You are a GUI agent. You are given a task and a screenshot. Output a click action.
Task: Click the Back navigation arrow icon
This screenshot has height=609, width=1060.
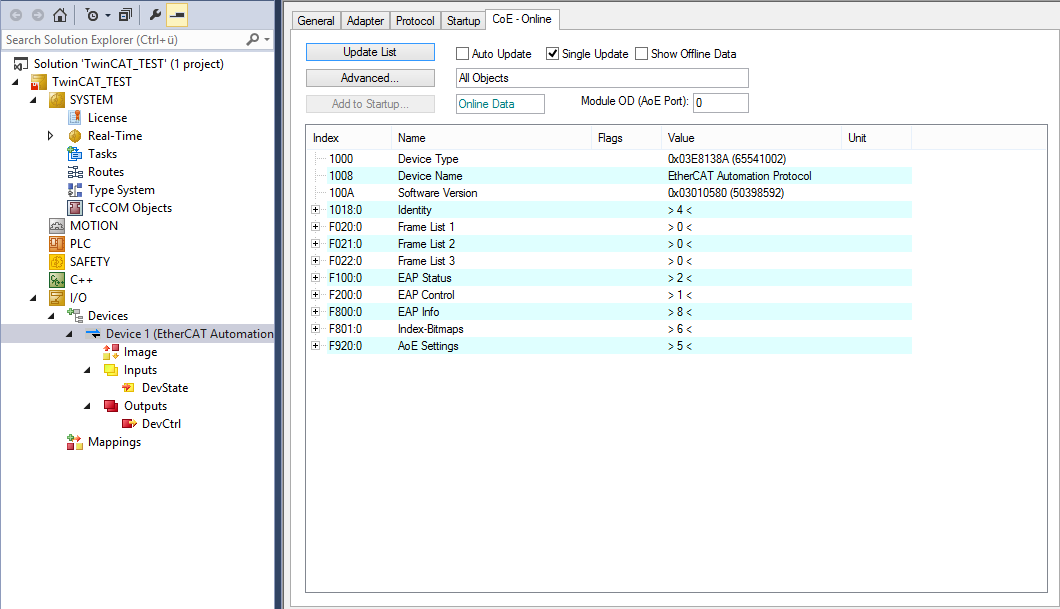coord(16,15)
